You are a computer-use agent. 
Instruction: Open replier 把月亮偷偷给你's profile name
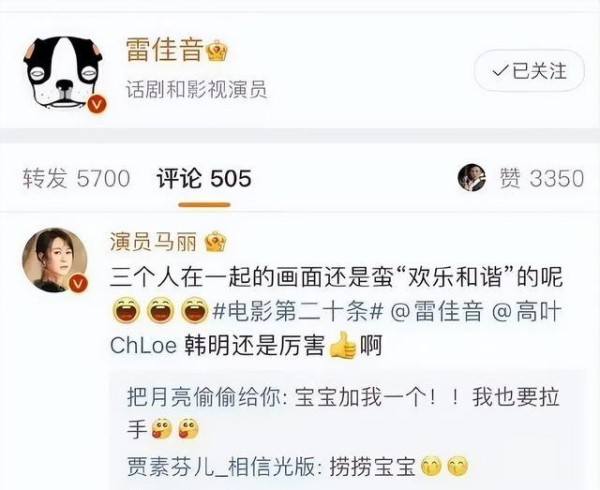click(206, 397)
